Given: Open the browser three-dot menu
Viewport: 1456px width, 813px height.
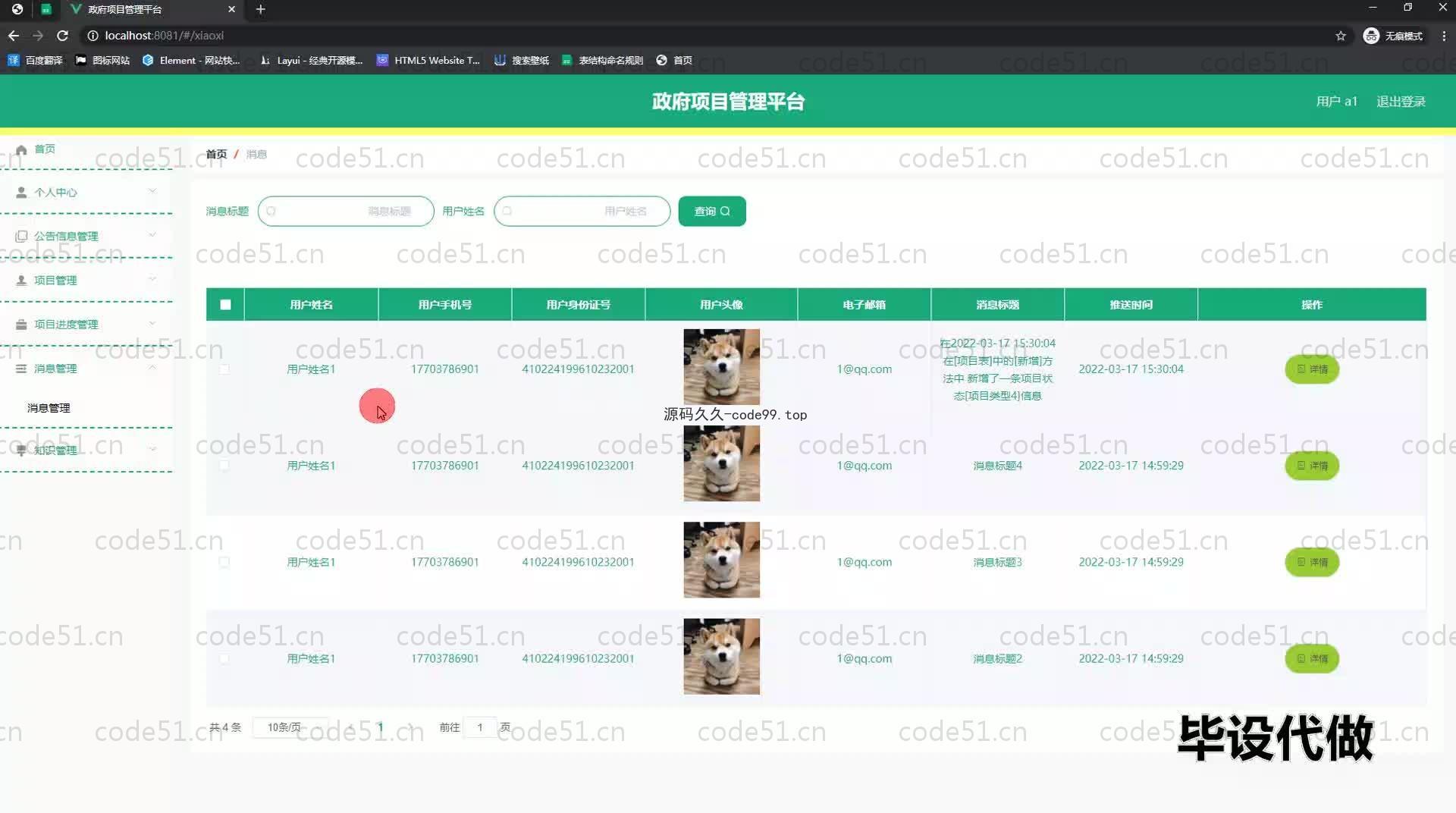Looking at the screenshot, I should [1444, 36].
